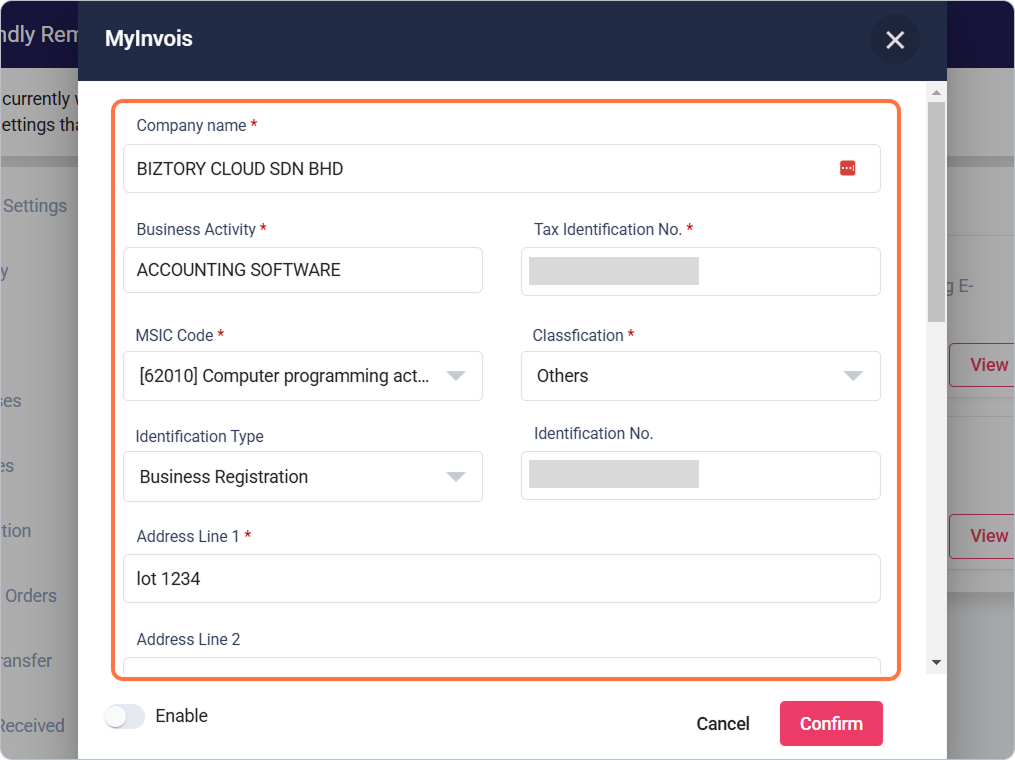Click the MSIC Code dropdown arrow
The image size is (1015, 760).
[x=456, y=376]
